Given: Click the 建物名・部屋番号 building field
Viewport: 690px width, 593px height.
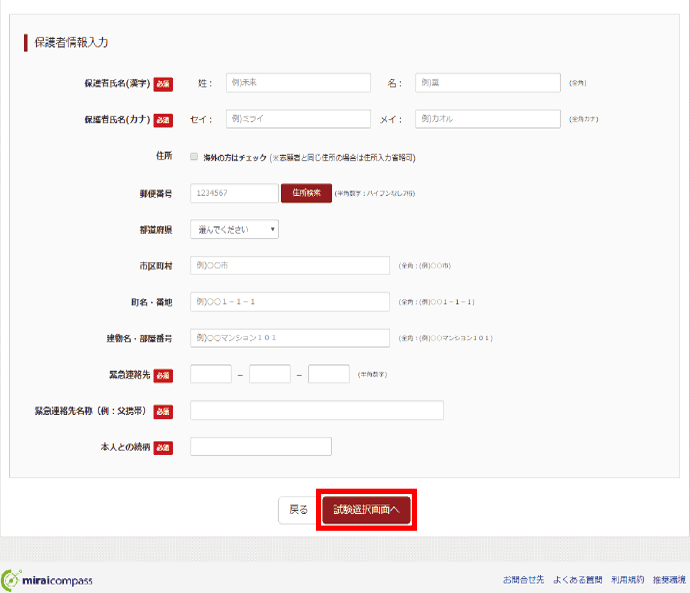Looking at the screenshot, I should 290,338.
